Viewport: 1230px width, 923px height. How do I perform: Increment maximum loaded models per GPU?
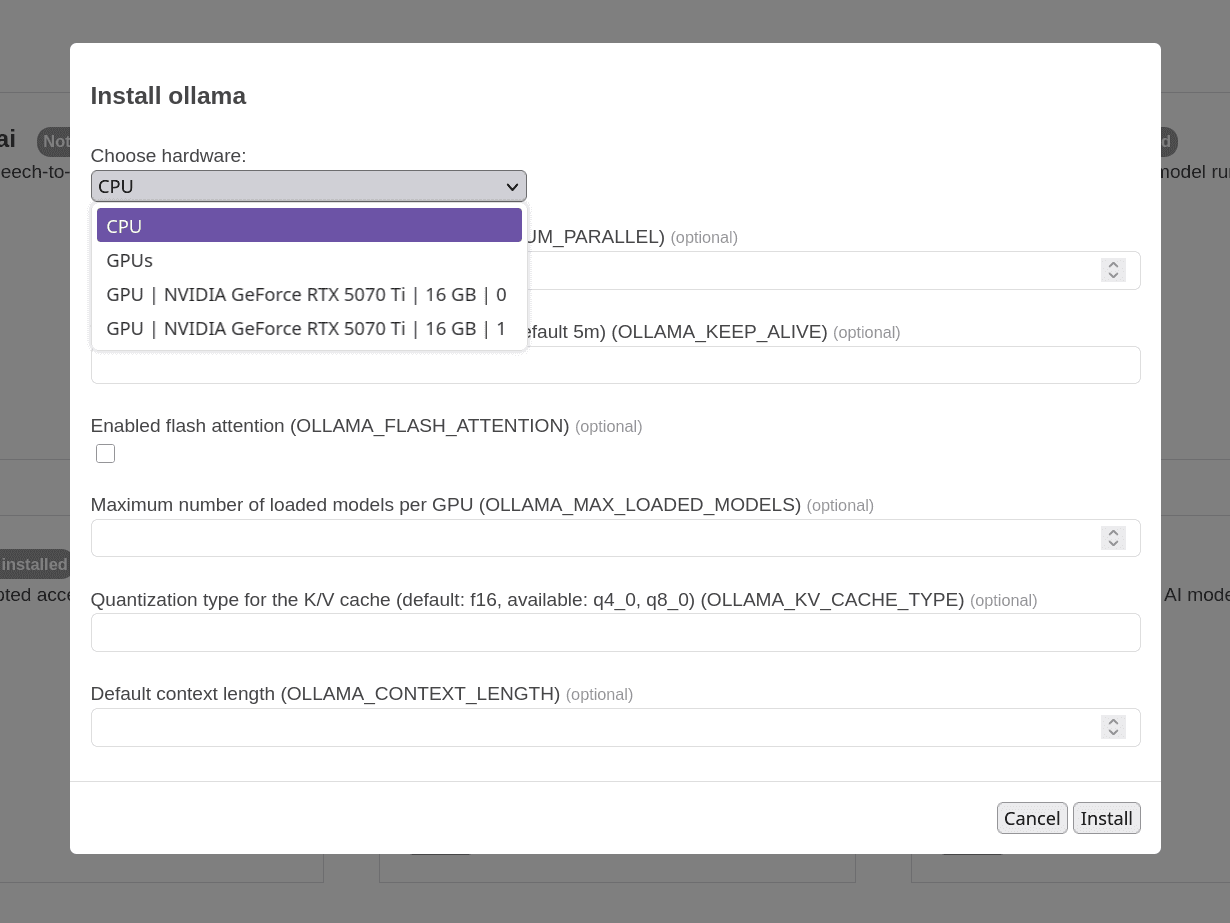1113,532
